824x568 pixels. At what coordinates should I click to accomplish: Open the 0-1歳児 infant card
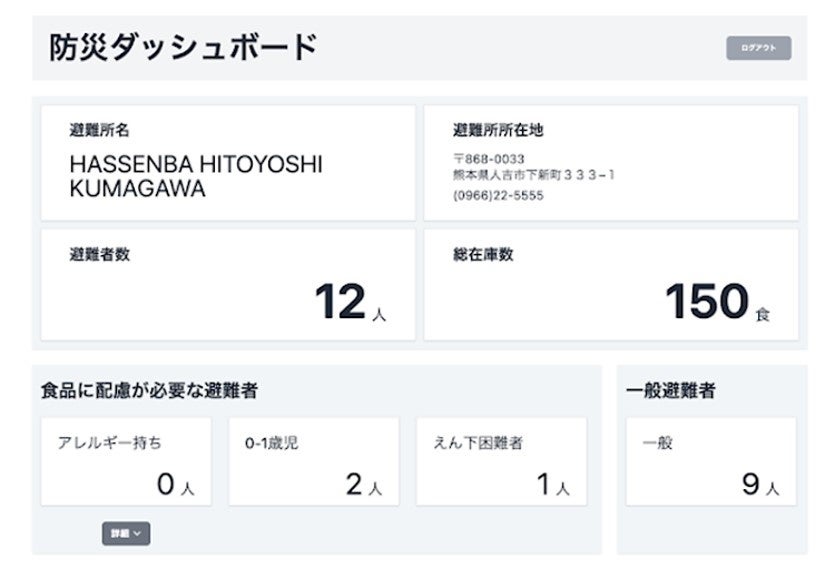[313, 461]
